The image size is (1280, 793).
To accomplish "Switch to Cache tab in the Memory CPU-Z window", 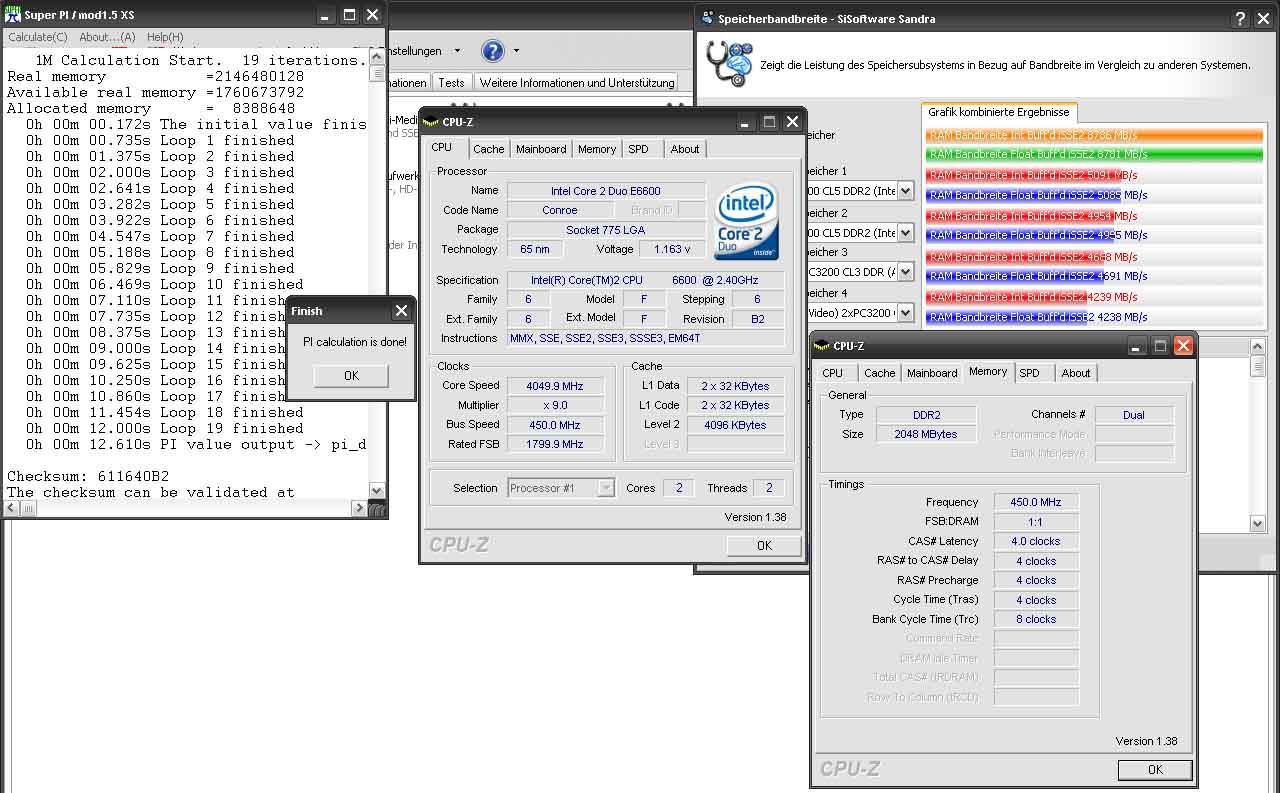I will pos(880,373).
